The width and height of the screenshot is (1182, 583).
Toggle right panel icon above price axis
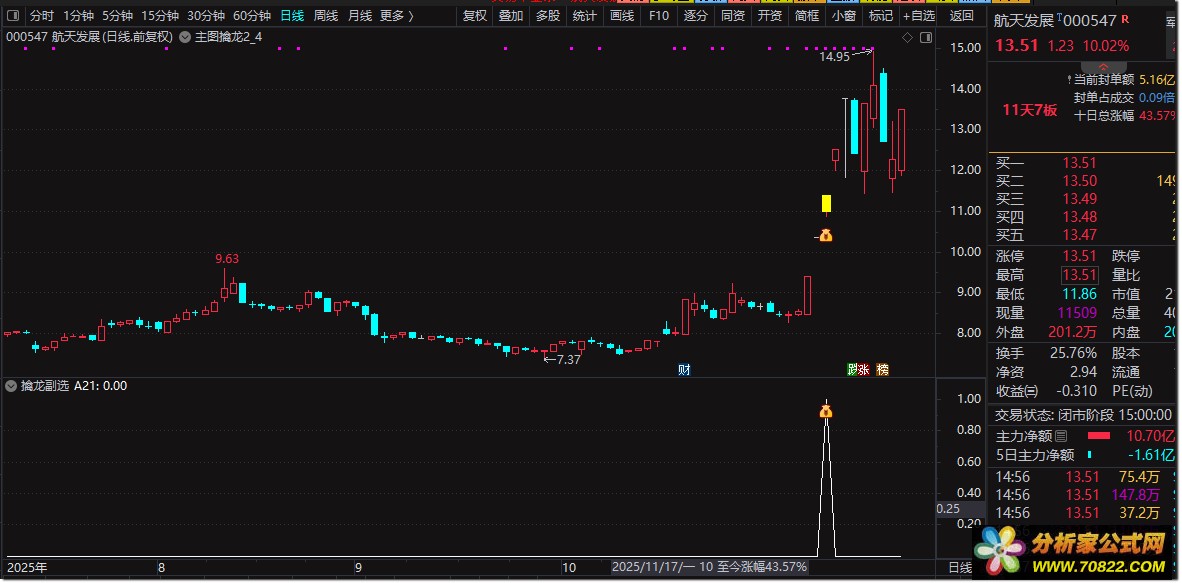tap(926, 37)
